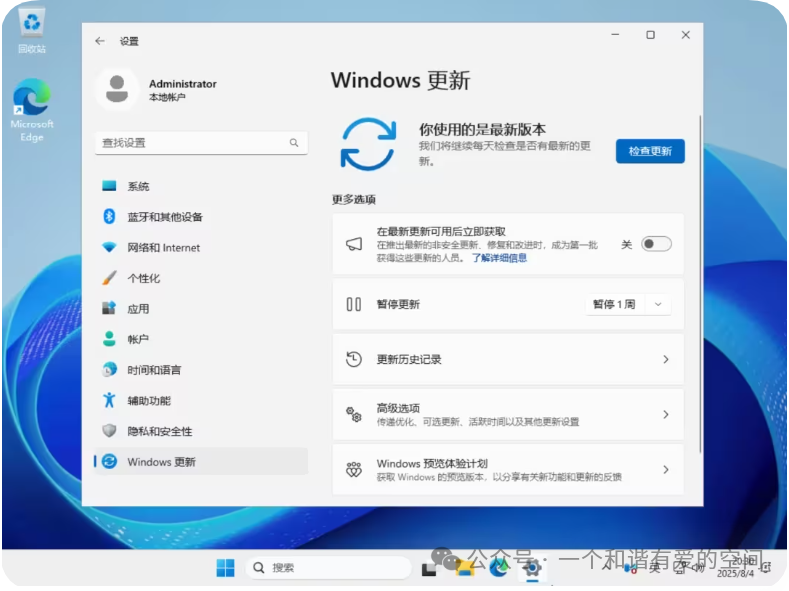789x591 pixels.
Task: Expand the update history row chevron
Action: pos(666,359)
